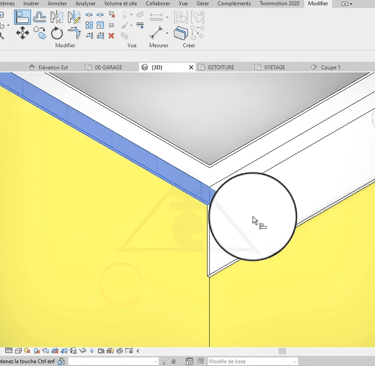This screenshot has width=375, height=366.
Task: Open the Twinmotion 2020 ribbon tab
Action: [x=279, y=3]
